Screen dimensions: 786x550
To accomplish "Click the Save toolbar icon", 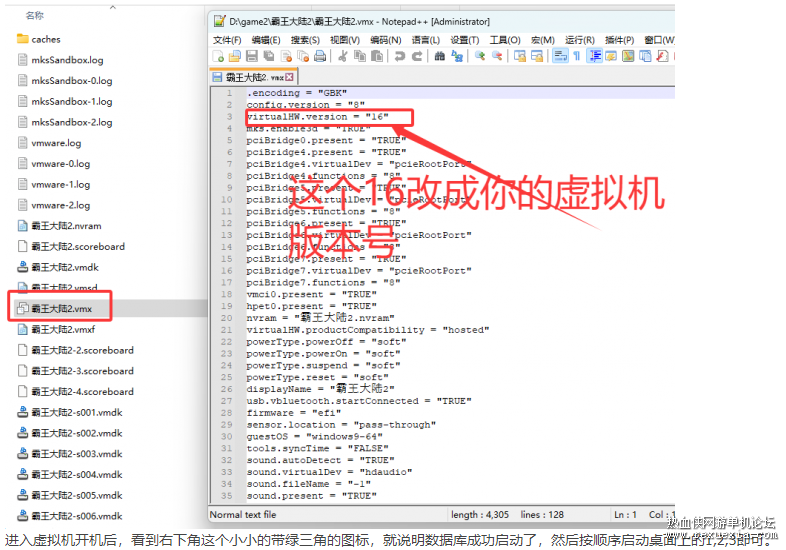I will (x=252, y=56).
